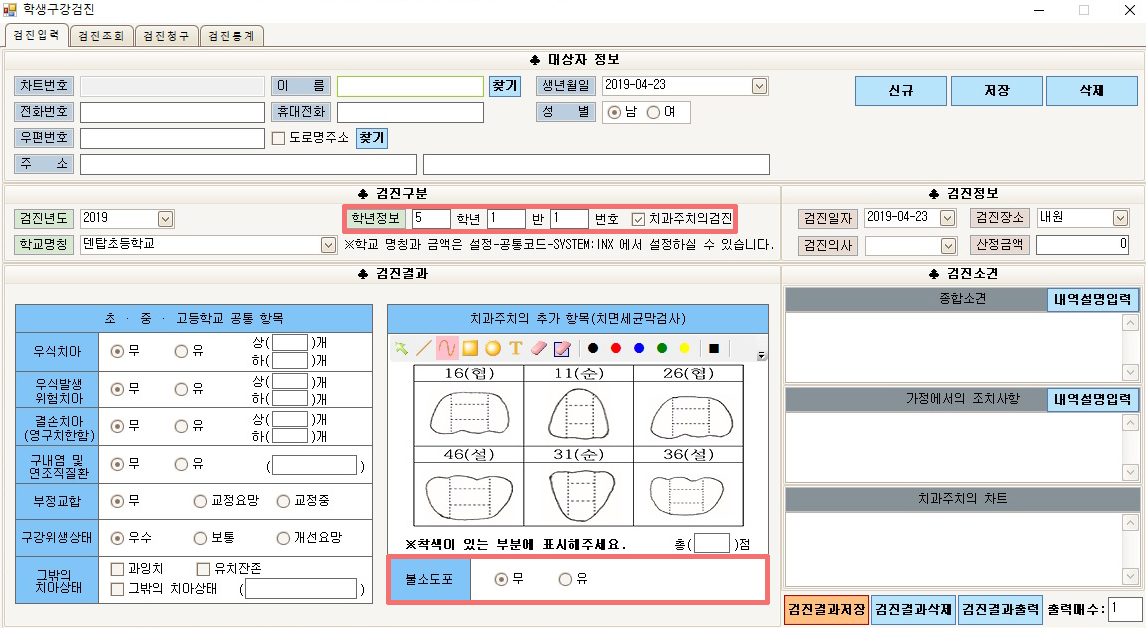
Task: Click the 학년 grade number field
Action: point(431,218)
